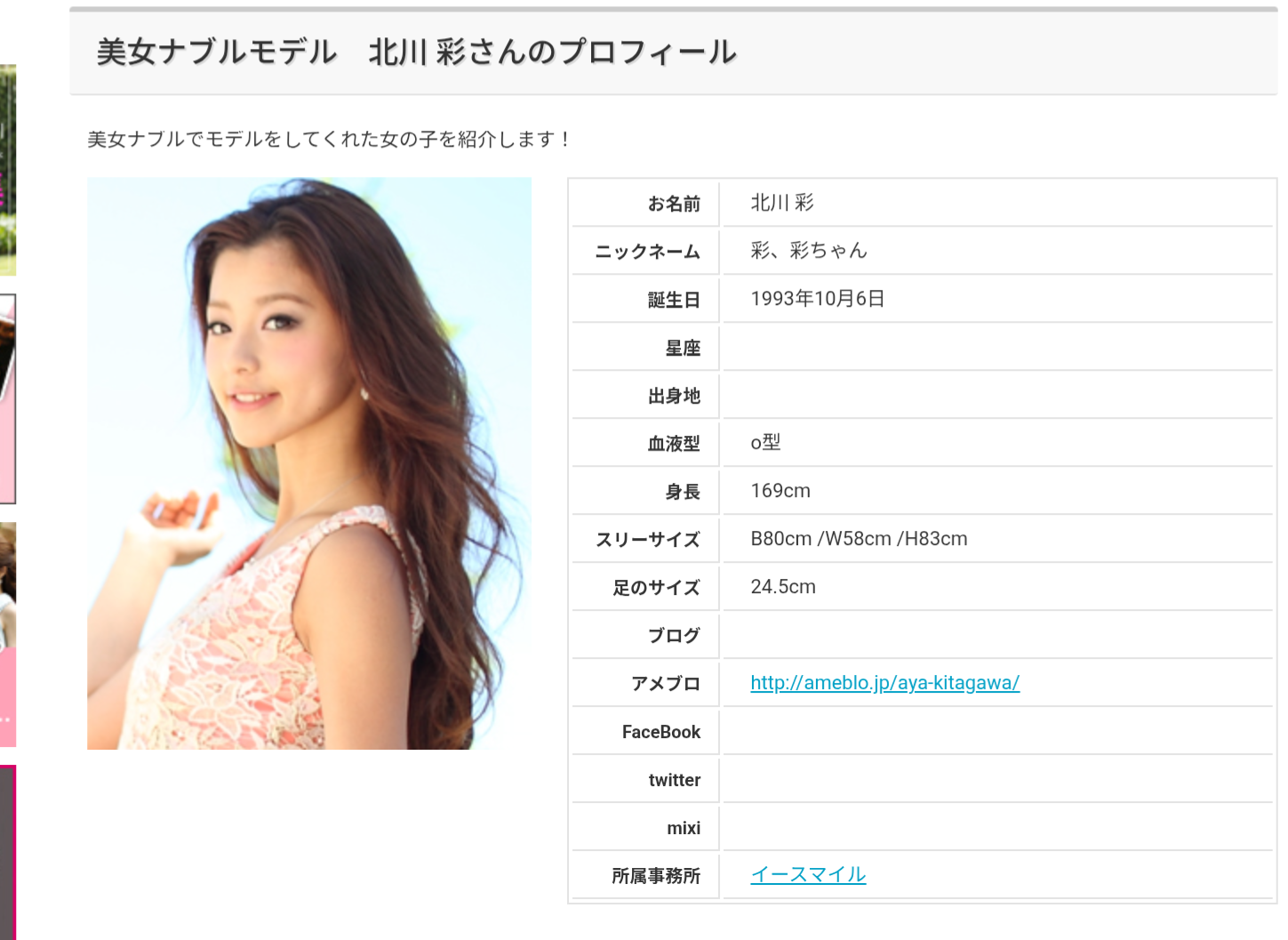Click the twitter row label
Viewport: 1288px width, 940px height.
[674, 780]
